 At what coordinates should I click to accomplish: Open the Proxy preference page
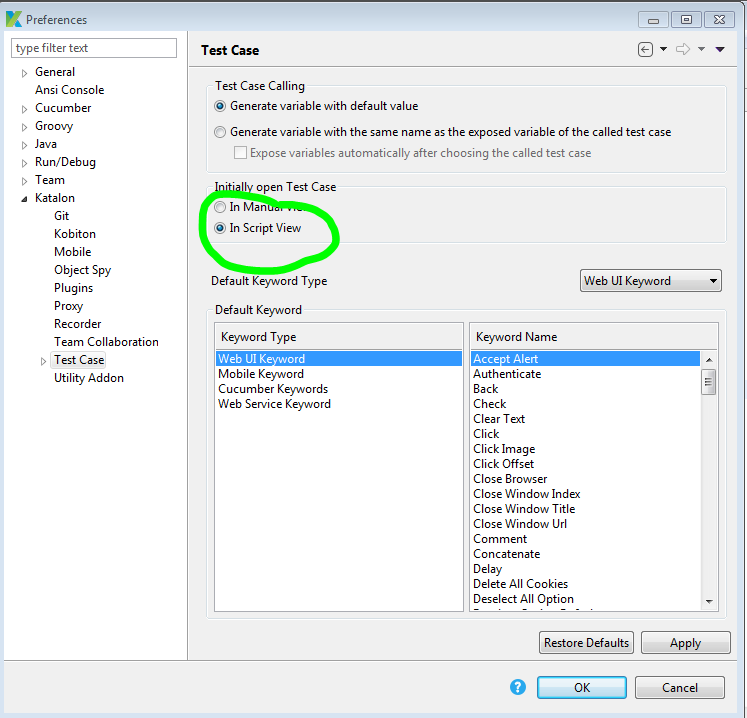coord(69,306)
